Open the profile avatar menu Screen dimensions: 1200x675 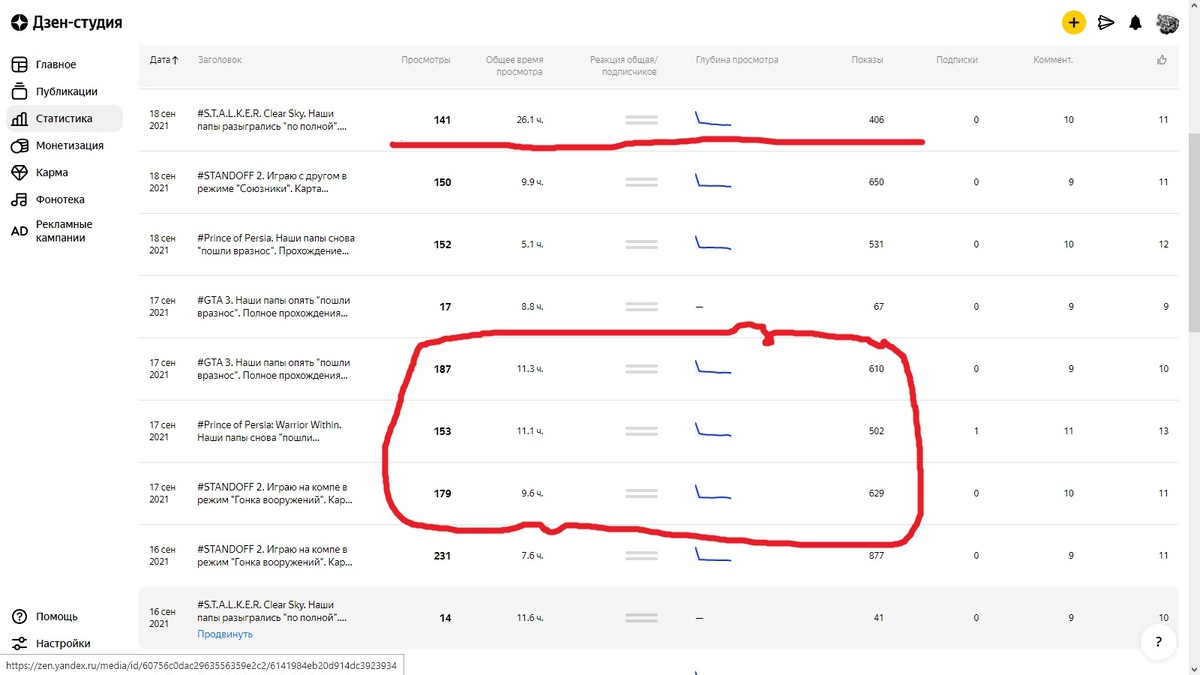pyautogui.click(x=1167, y=22)
